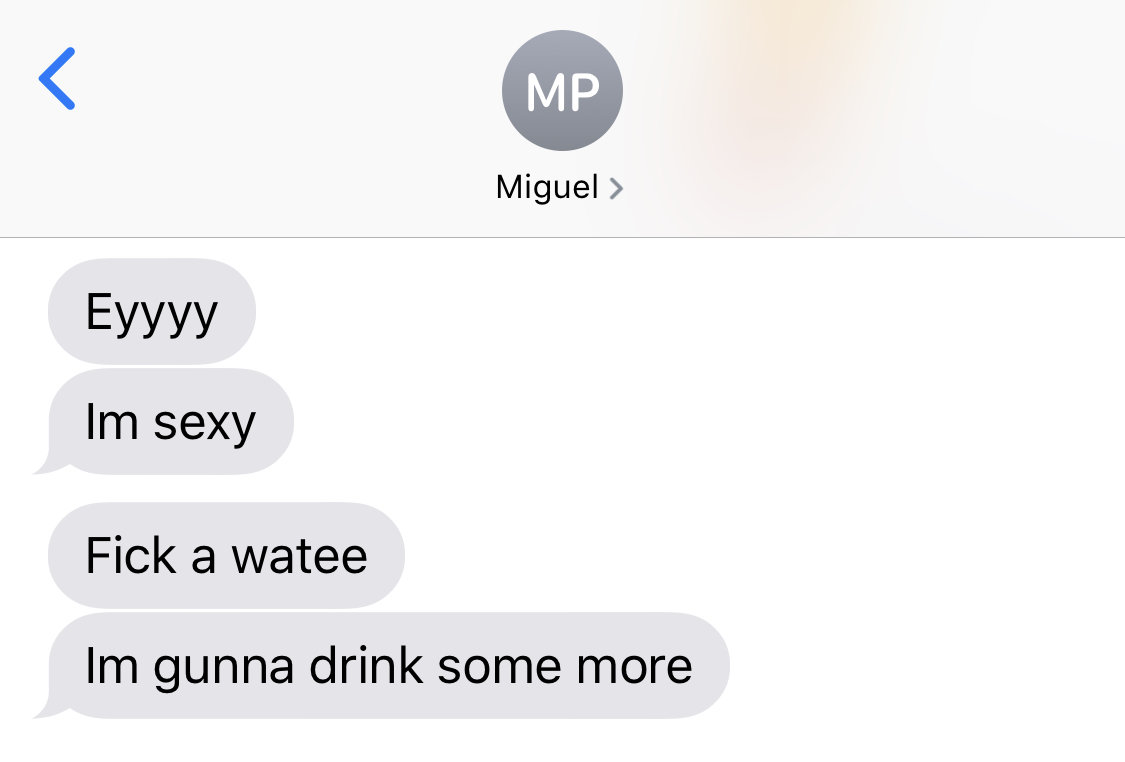This screenshot has width=1125, height=762.
Task: Click the tail of the last message bubble
Action: coord(49,707)
